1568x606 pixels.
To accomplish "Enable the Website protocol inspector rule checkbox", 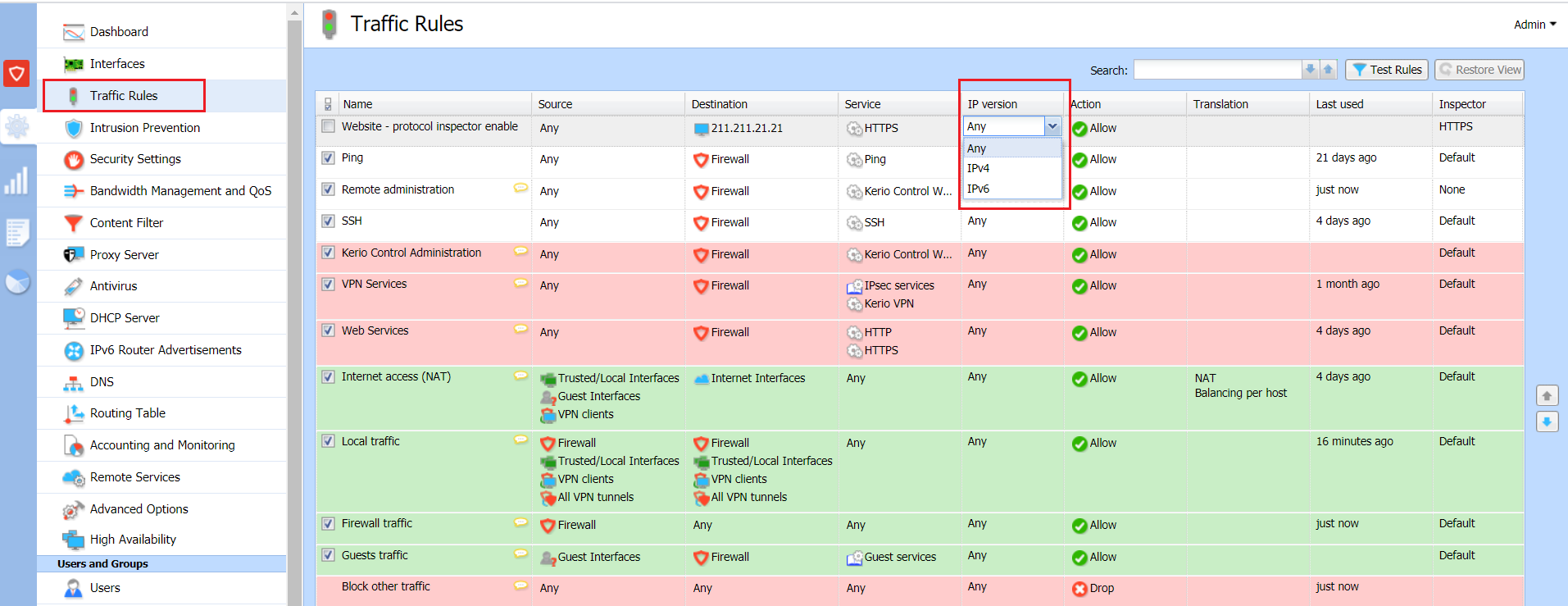I will pyautogui.click(x=328, y=126).
